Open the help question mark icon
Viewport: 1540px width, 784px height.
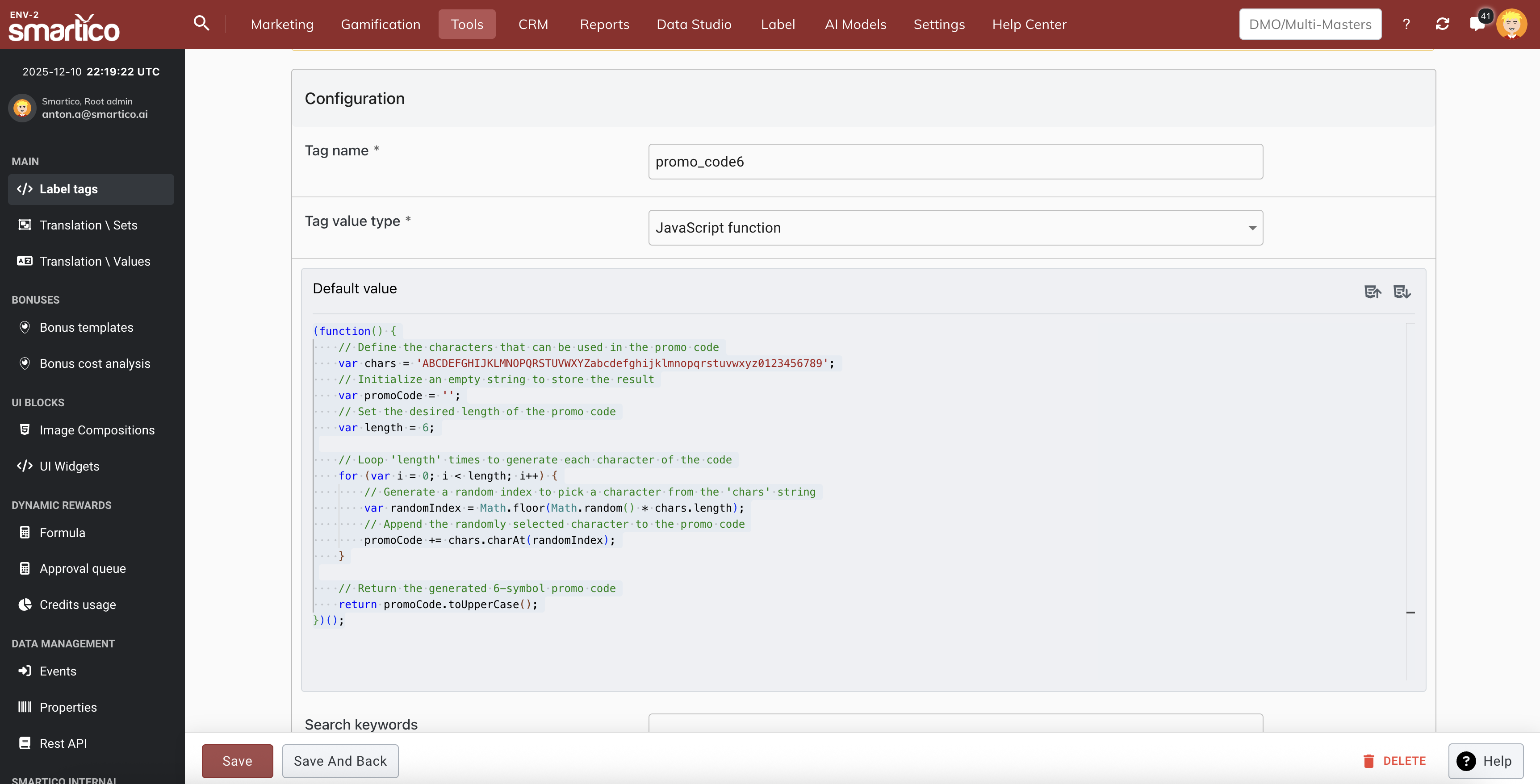click(x=1406, y=24)
